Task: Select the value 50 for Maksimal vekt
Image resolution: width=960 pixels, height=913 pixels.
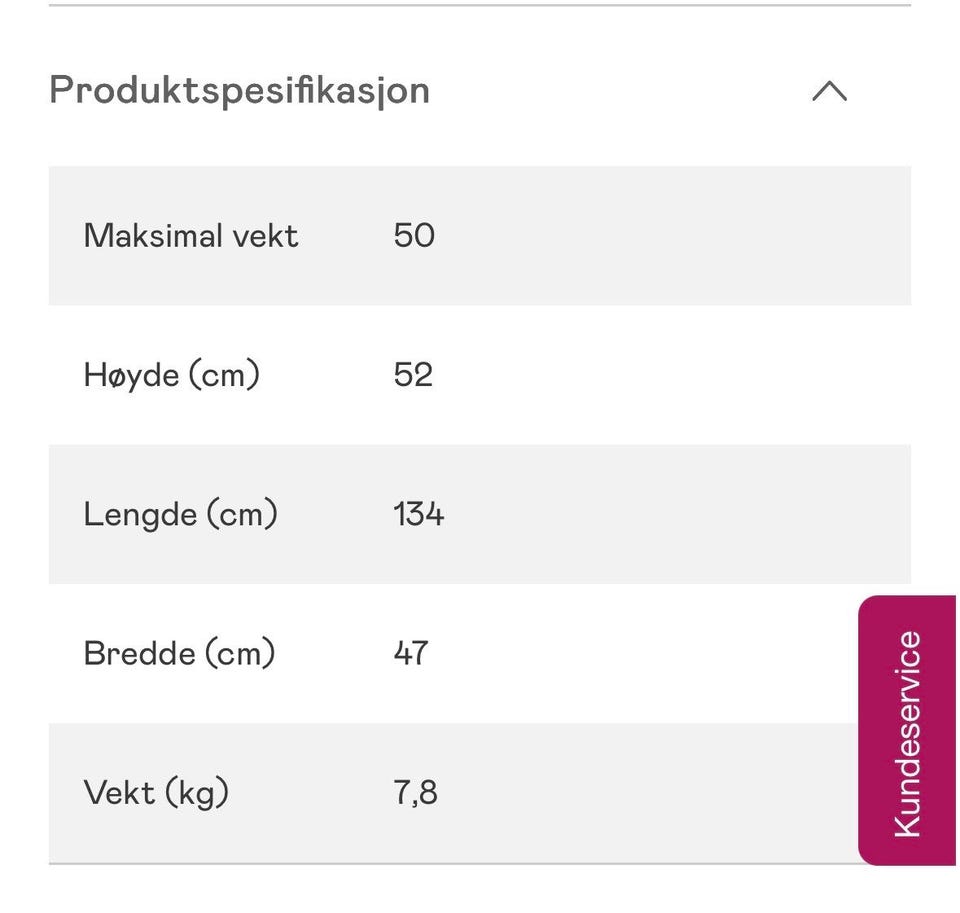Action: [x=414, y=235]
